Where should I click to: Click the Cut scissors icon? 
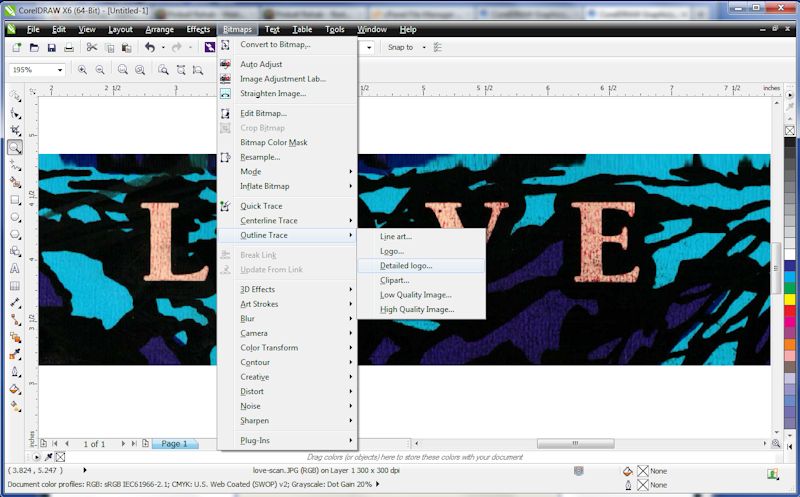click(x=92, y=47)
